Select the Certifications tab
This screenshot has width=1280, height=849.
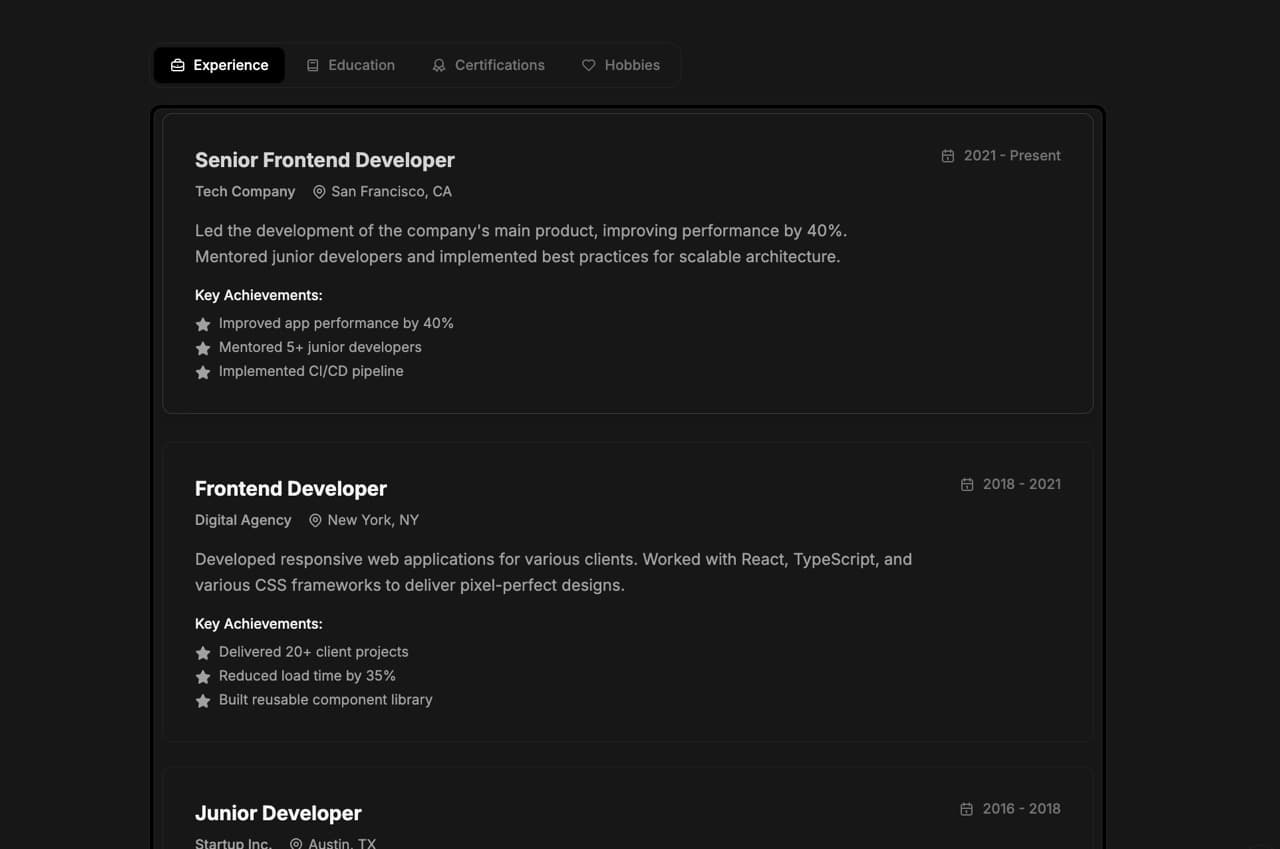tap(488, 65)
